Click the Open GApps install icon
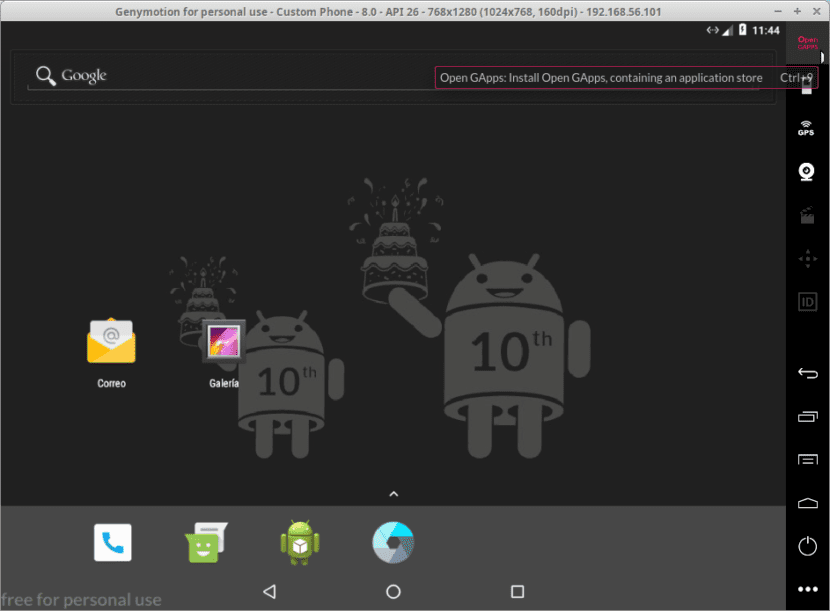This screenshot has width=830, height=611. pyautogui.click(x=806, y=45)
